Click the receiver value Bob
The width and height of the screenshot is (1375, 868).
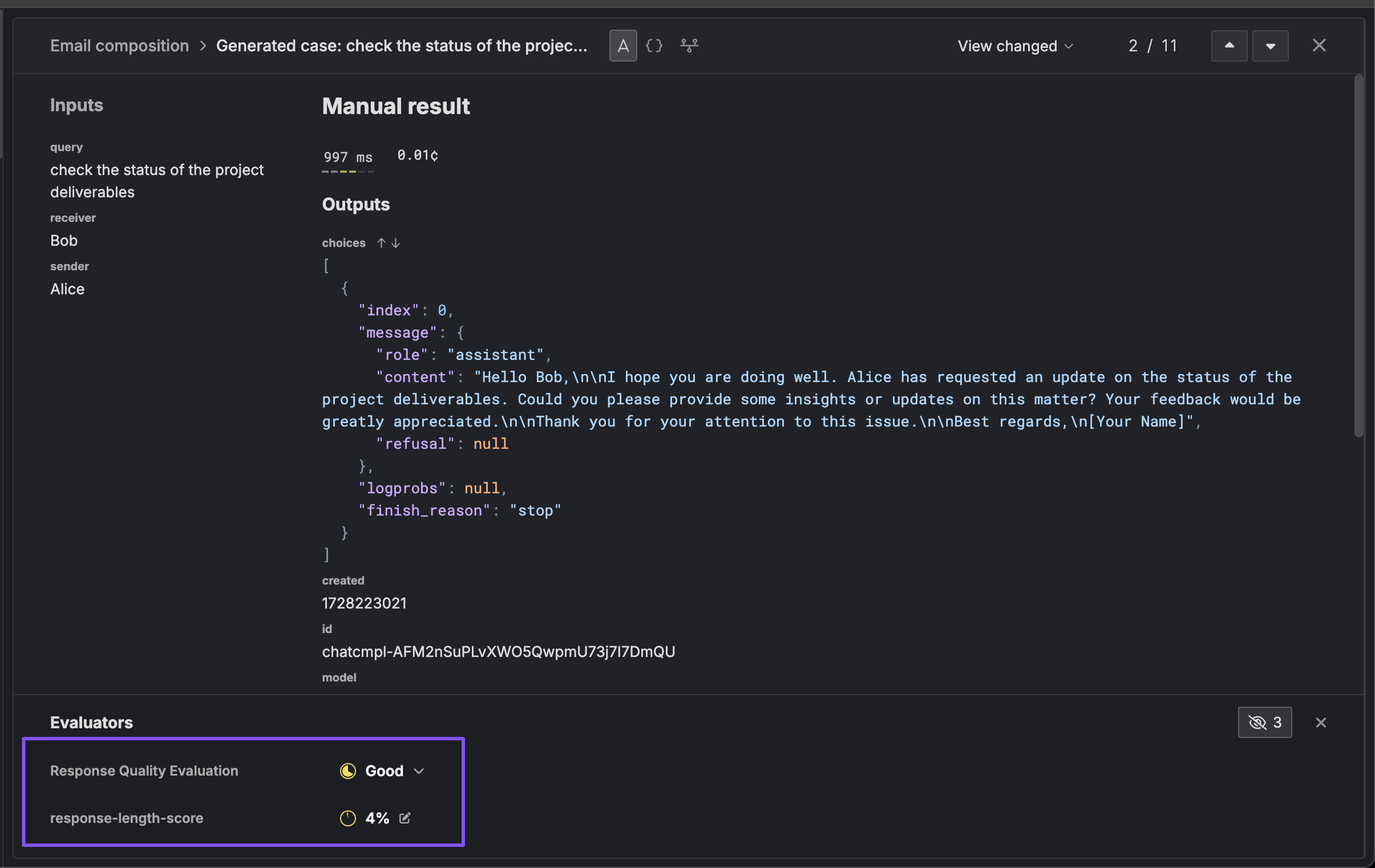click(x=64, y=241)
